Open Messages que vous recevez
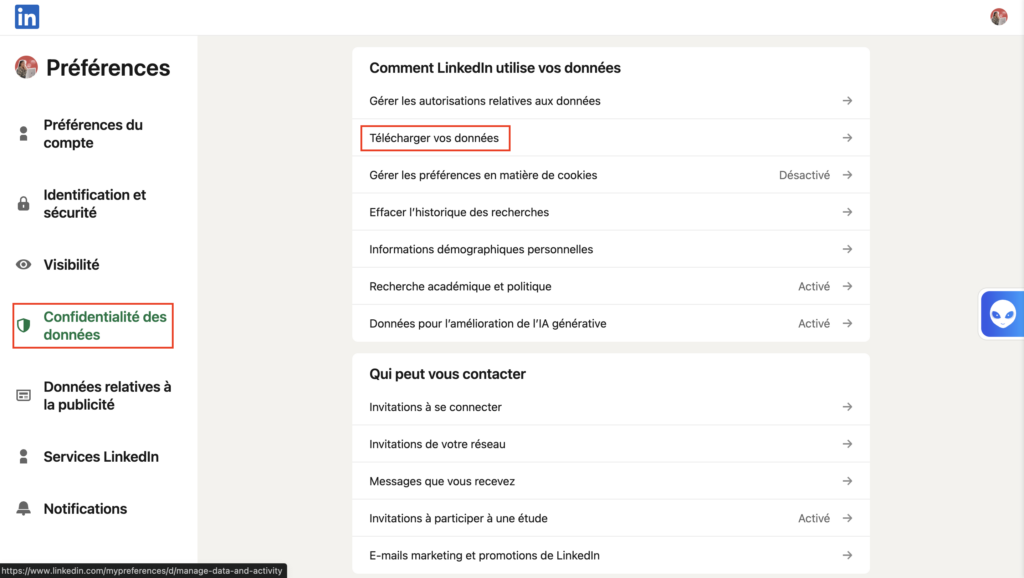The image size is (1024, 578). [x=611, y=481]
